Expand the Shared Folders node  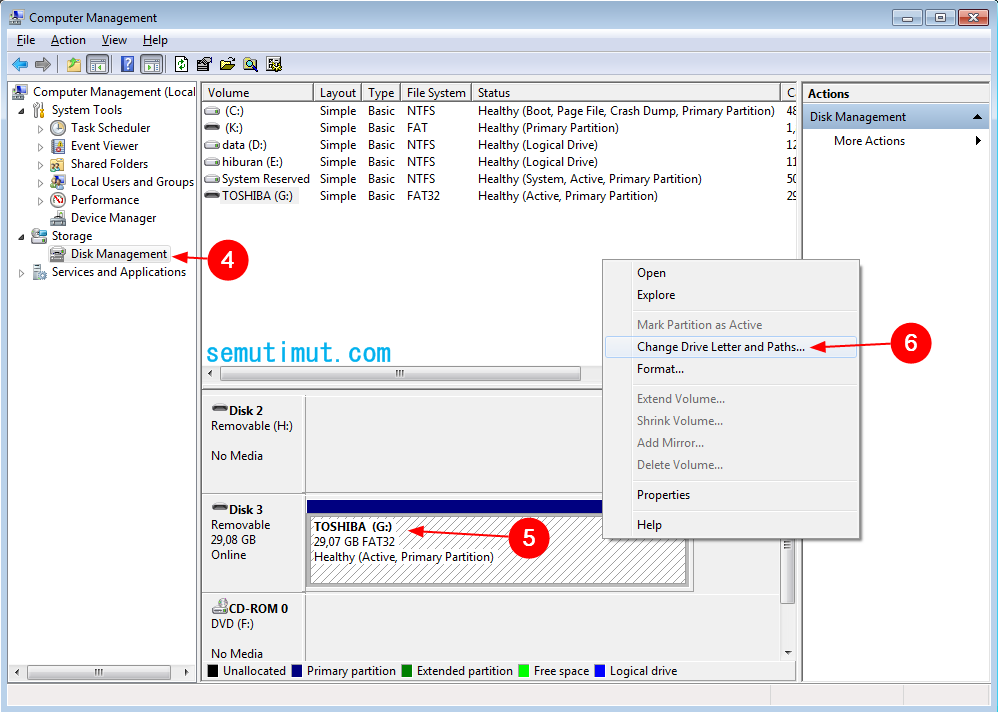[40, 165]
